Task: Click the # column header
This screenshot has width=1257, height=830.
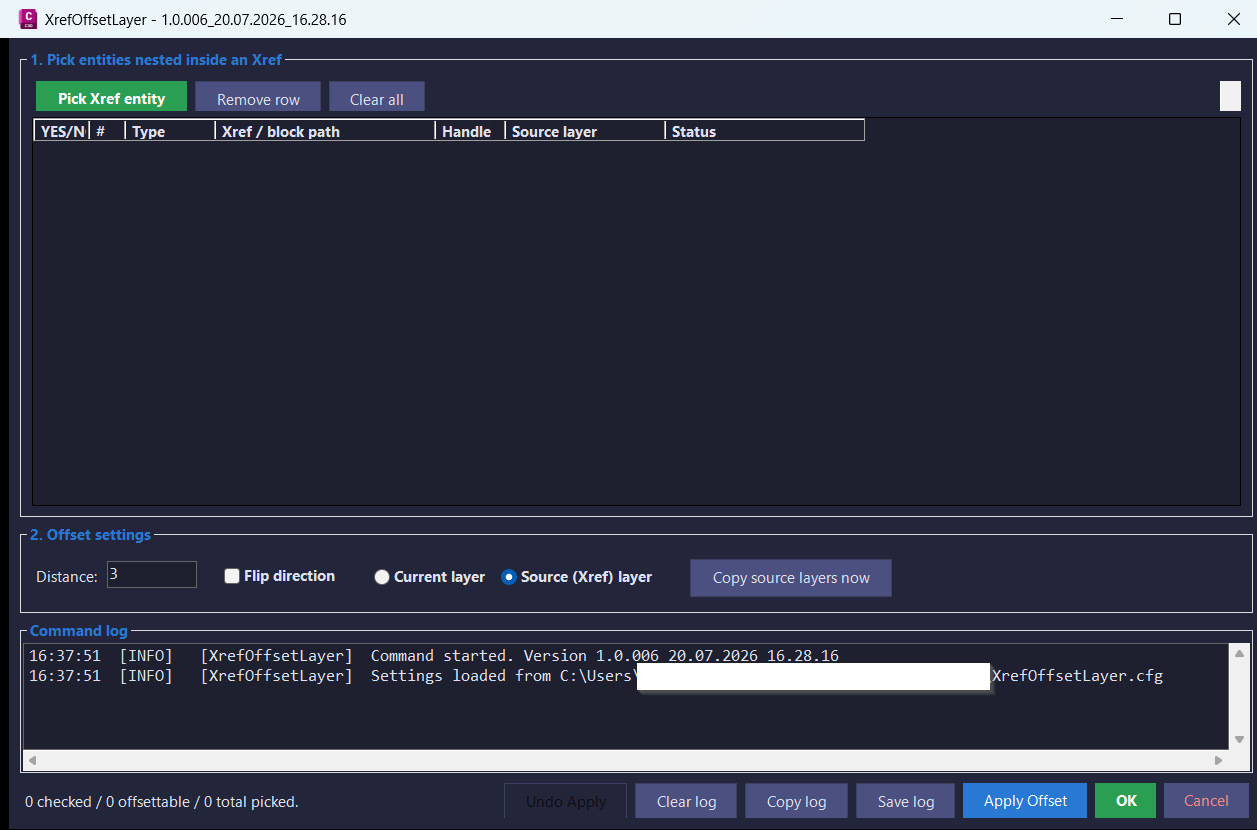Action: pyautogui.click(x=106, y=131)
